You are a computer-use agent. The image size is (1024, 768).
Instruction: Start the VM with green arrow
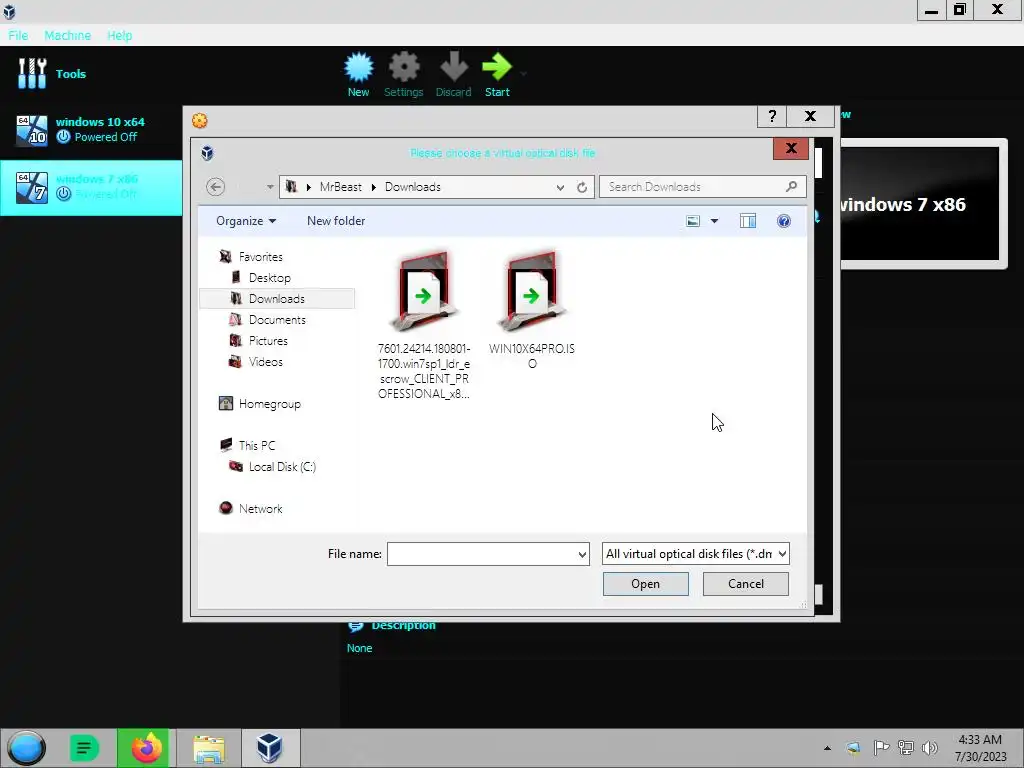point(497,67)
